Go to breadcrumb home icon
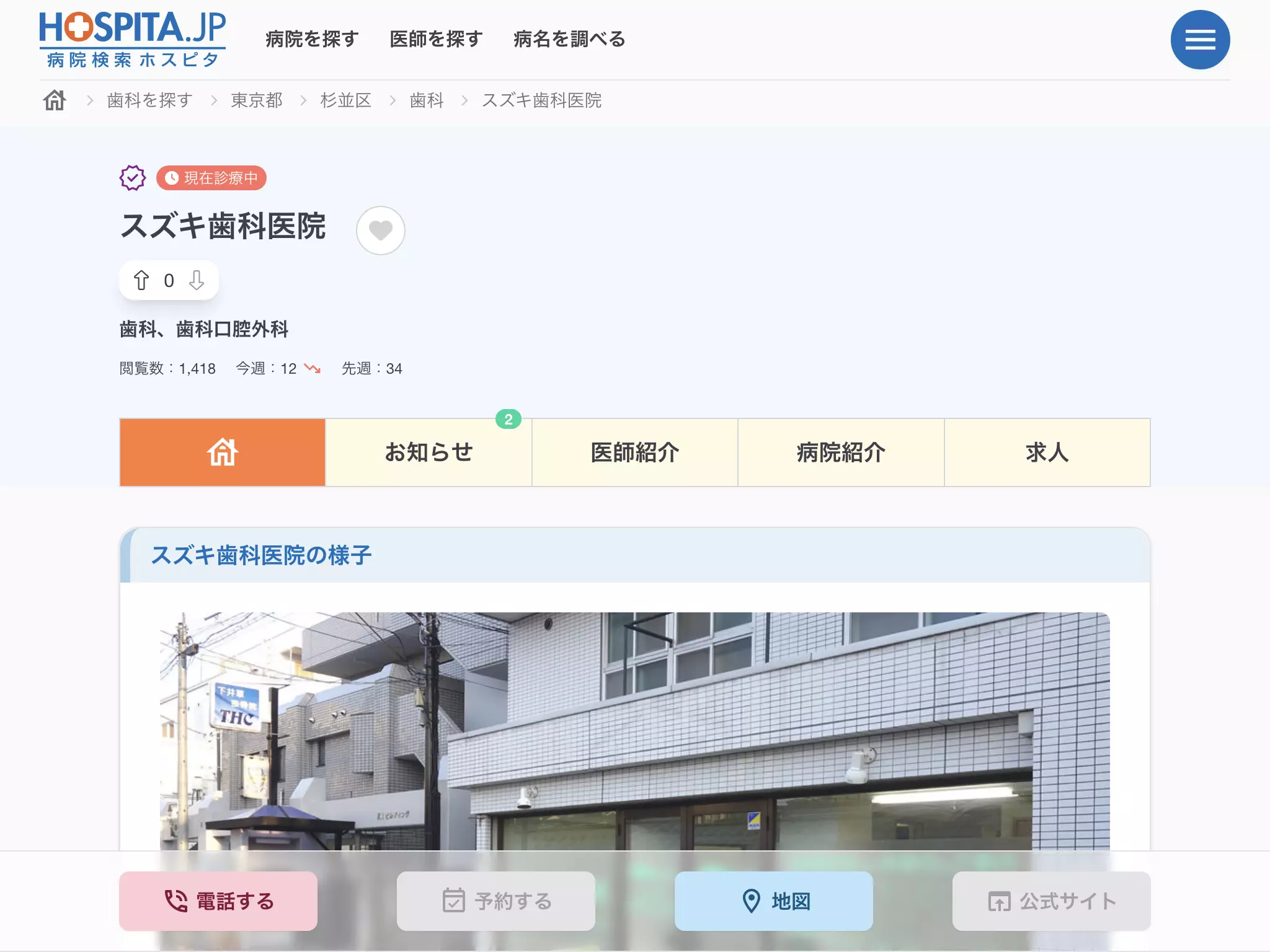Viewport: 1270px width, 952px height. click(55, 100)
